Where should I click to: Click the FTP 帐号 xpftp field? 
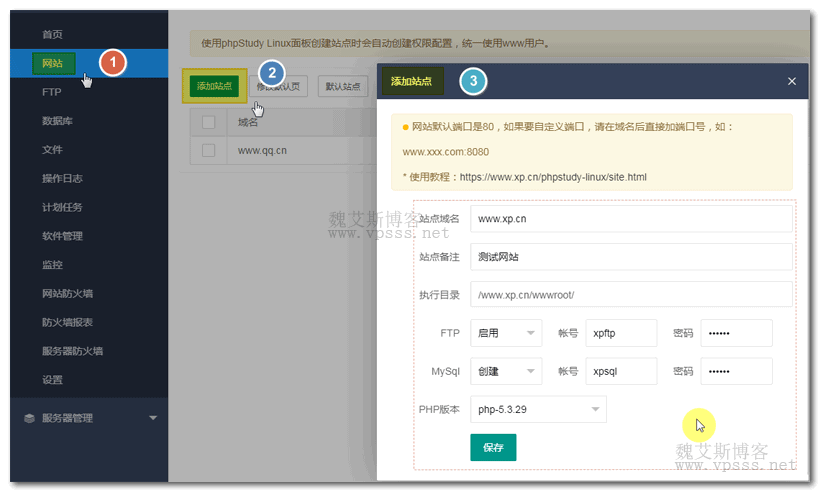620,333
